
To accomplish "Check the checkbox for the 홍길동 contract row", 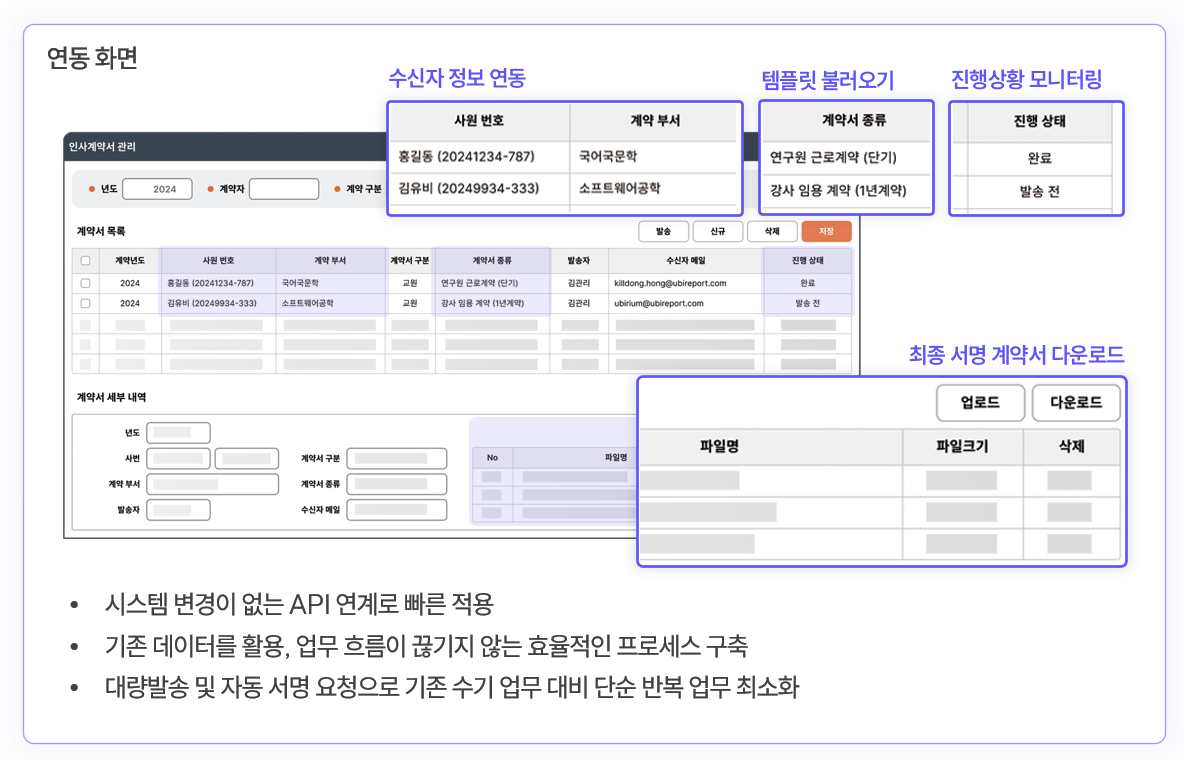I will pos(85,283).
